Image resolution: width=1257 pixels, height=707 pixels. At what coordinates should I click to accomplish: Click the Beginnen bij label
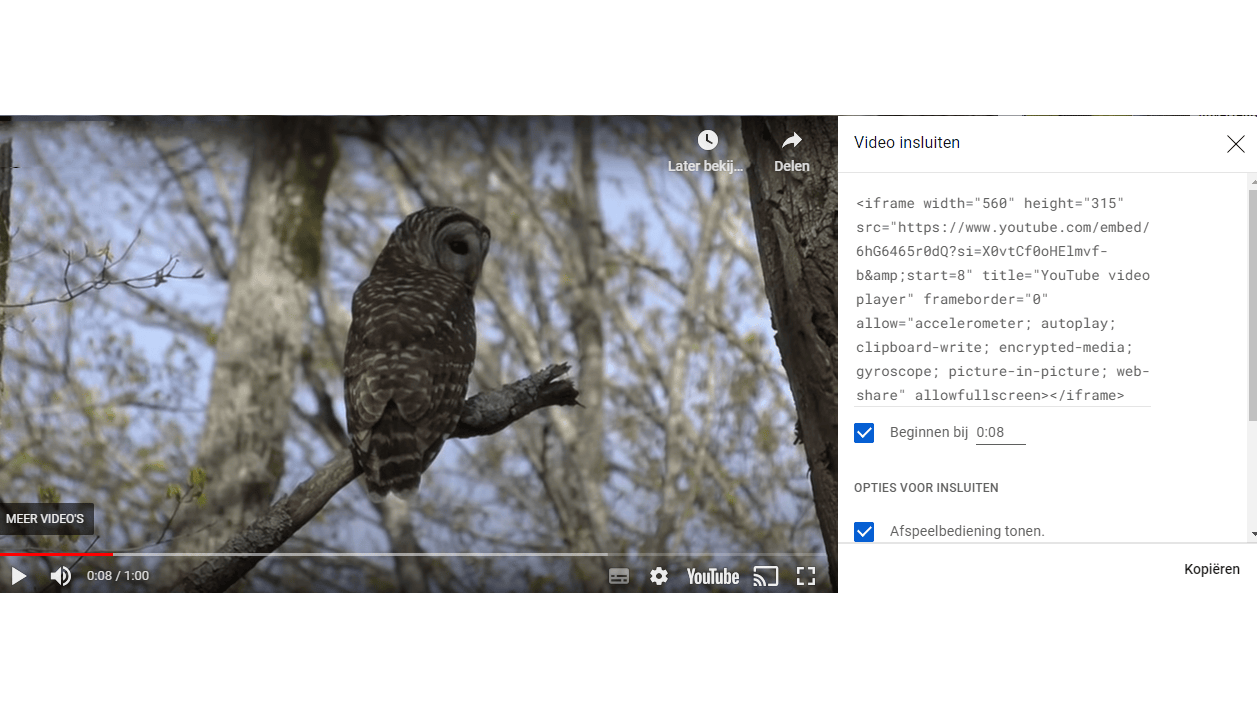(929, 433)
